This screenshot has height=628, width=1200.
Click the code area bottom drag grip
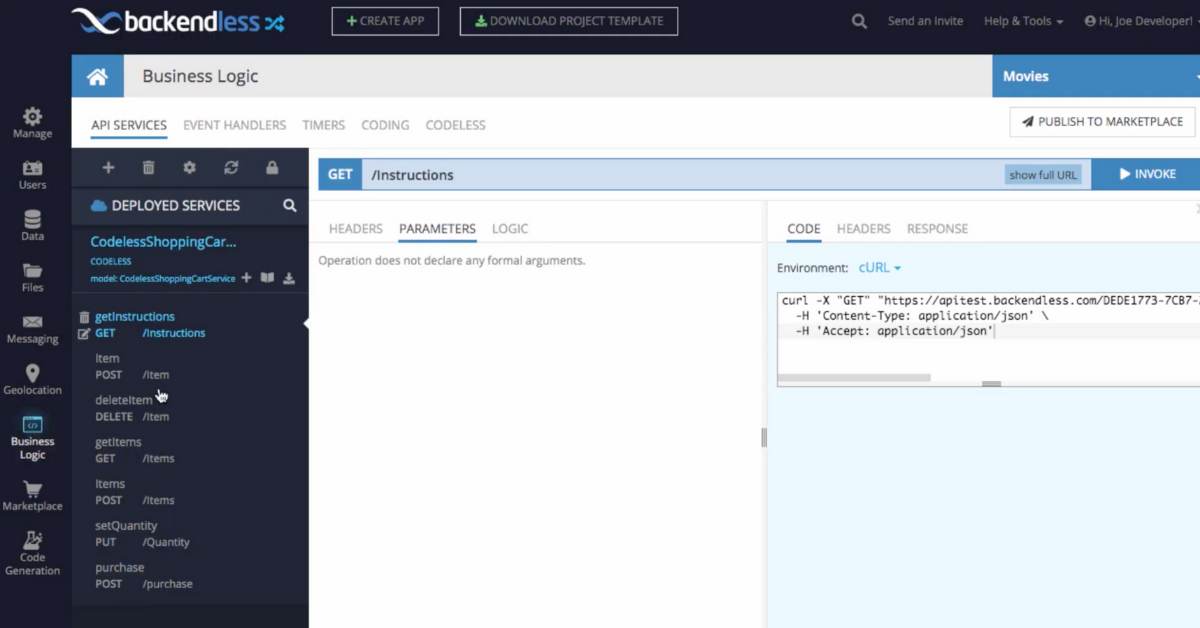click(991, 384)
